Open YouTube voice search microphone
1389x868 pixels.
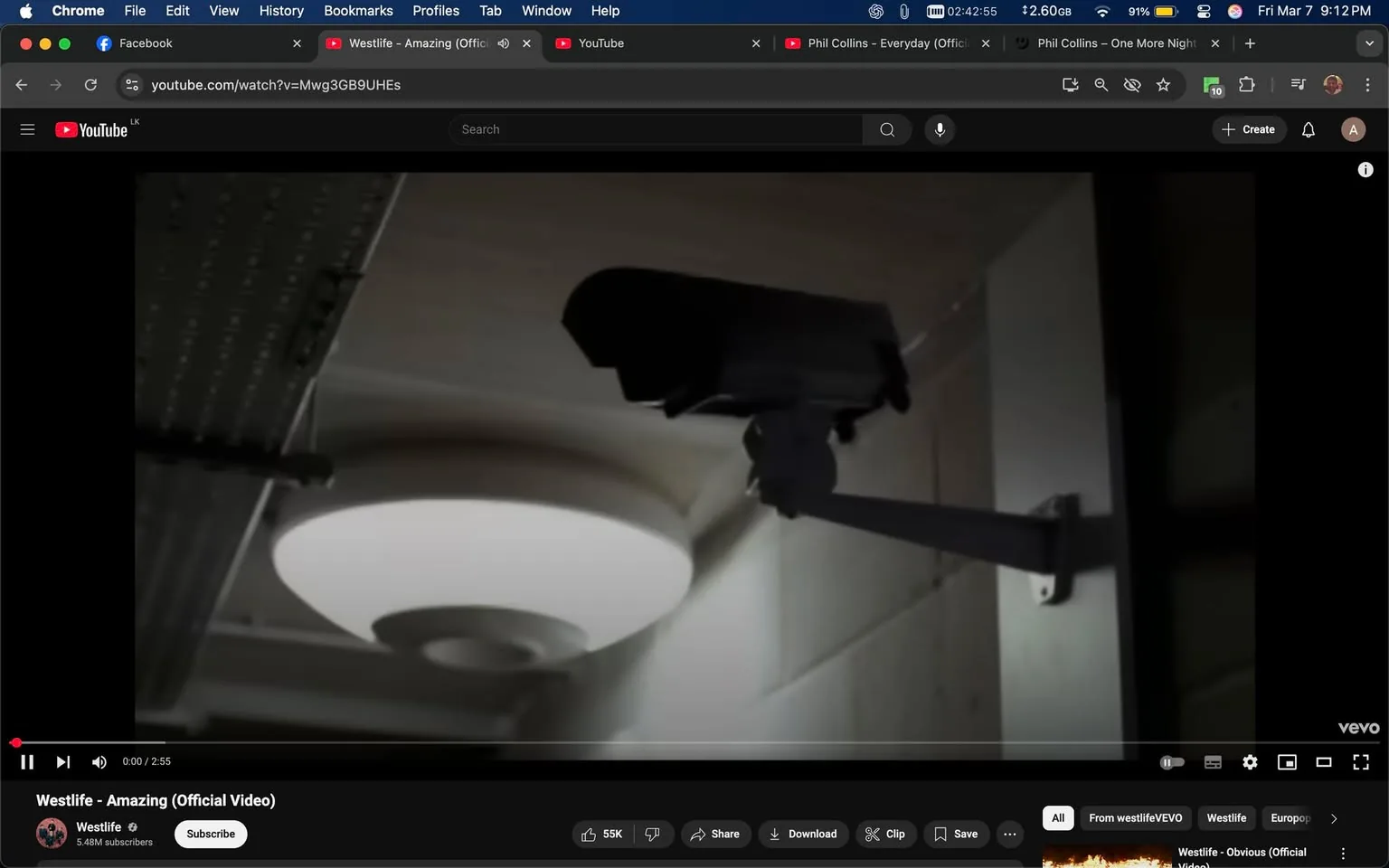(x=940, y=128)
